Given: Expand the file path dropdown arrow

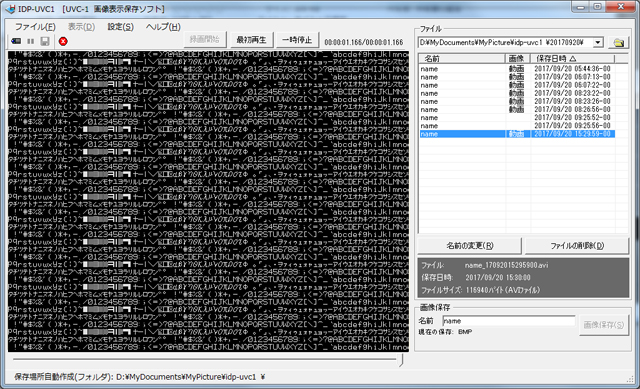Looking at the screenshot, I should (598, 42).
